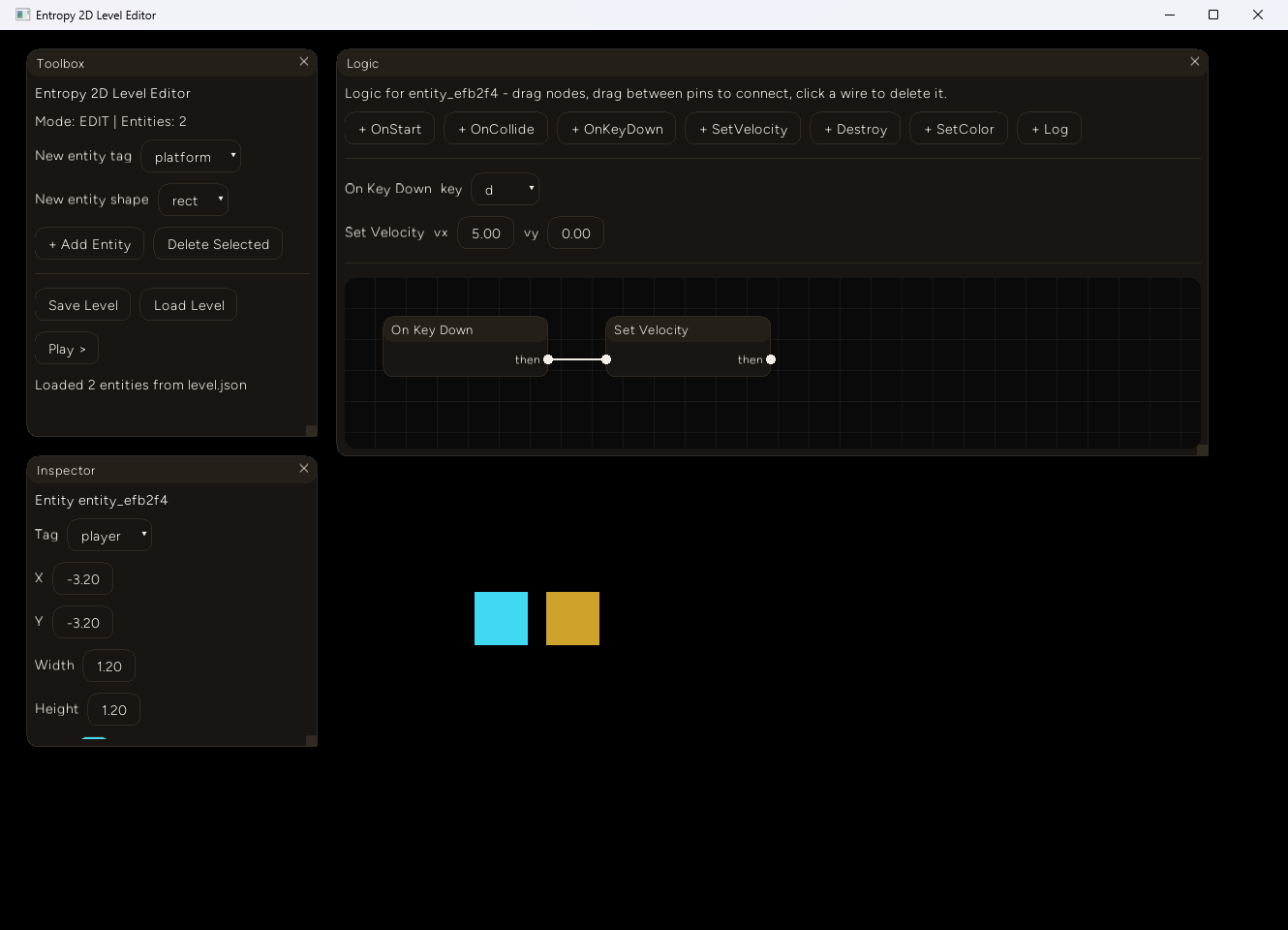This screenshot has height=930, width=1288.
Task: Click 'Entity entity_efb2f4' label in Inspector
Action: [102, 500]
